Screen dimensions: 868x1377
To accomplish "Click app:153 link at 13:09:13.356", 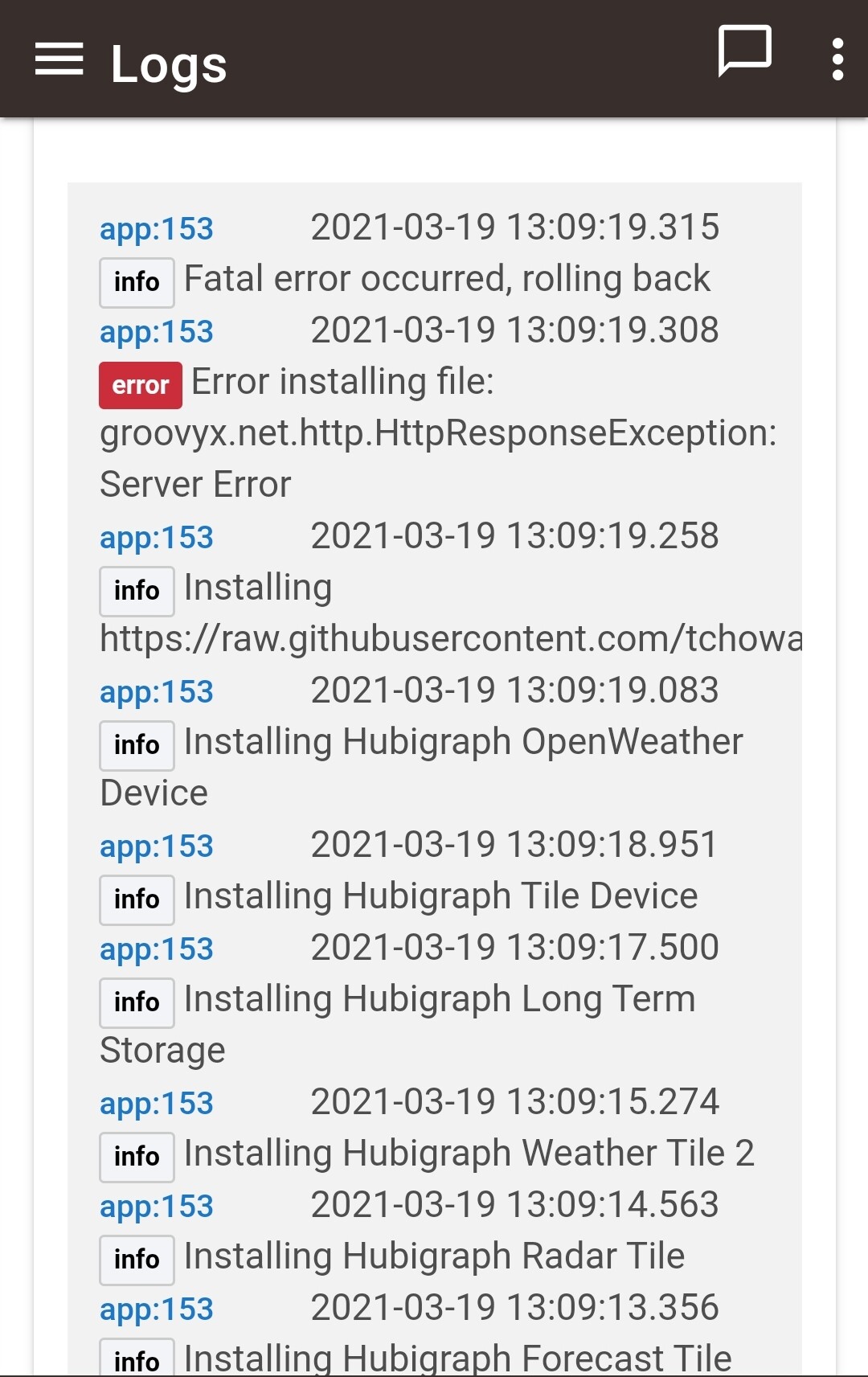I will pos(157,1309).
